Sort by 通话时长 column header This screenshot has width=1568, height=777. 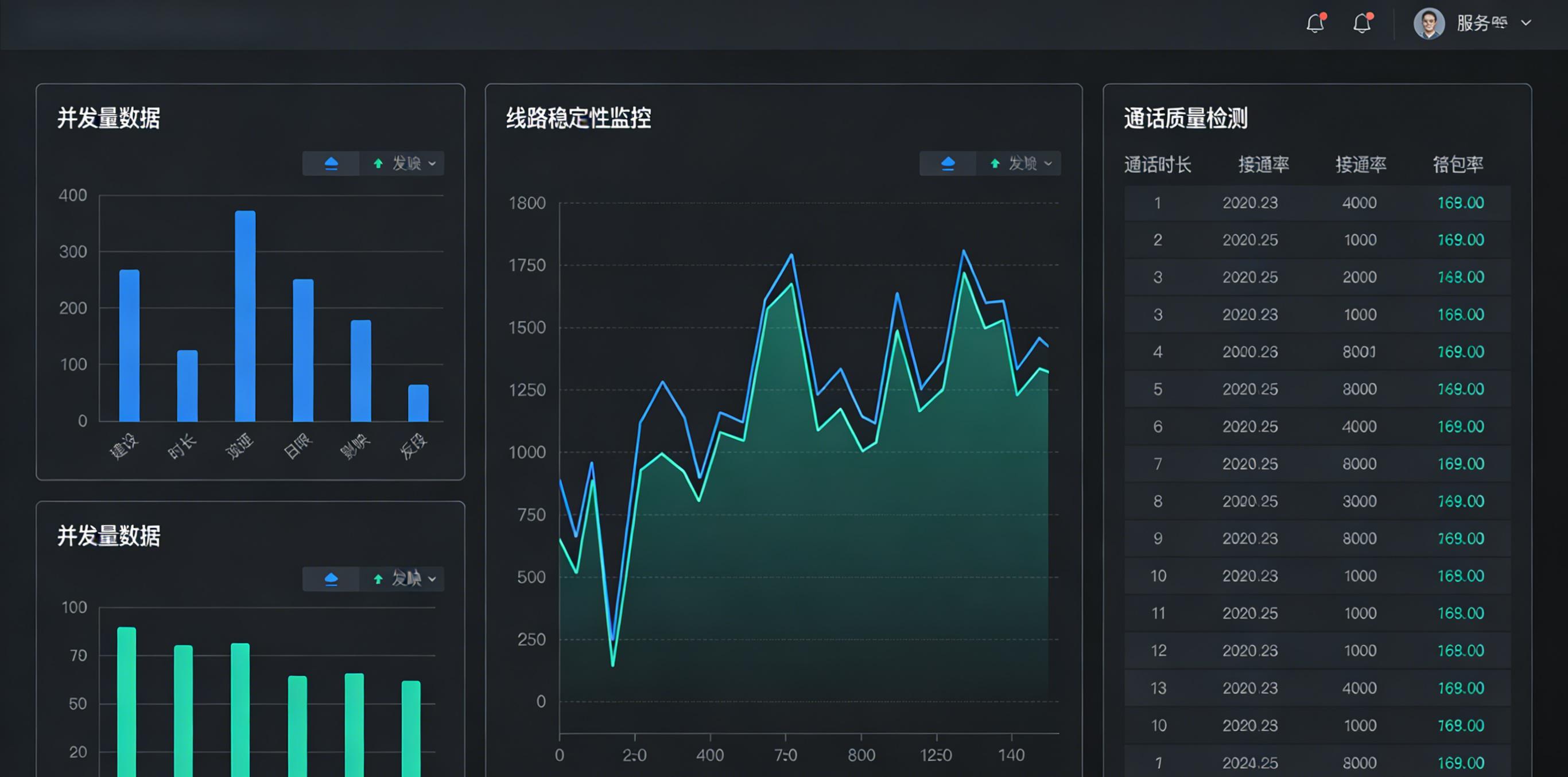[1157, 164]
